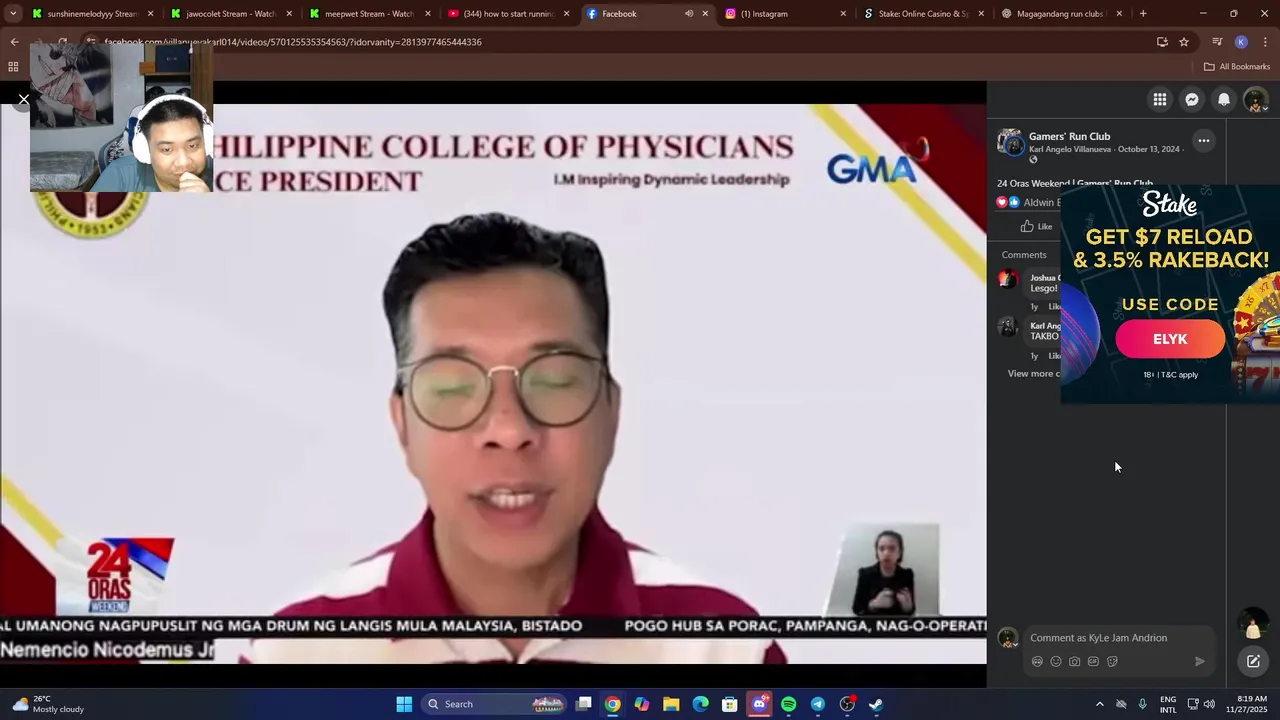Image resolution: width=1280 pixels, height=720 pixels.
Task: Open the volume control in system tray
Action: coord(1209,704)
